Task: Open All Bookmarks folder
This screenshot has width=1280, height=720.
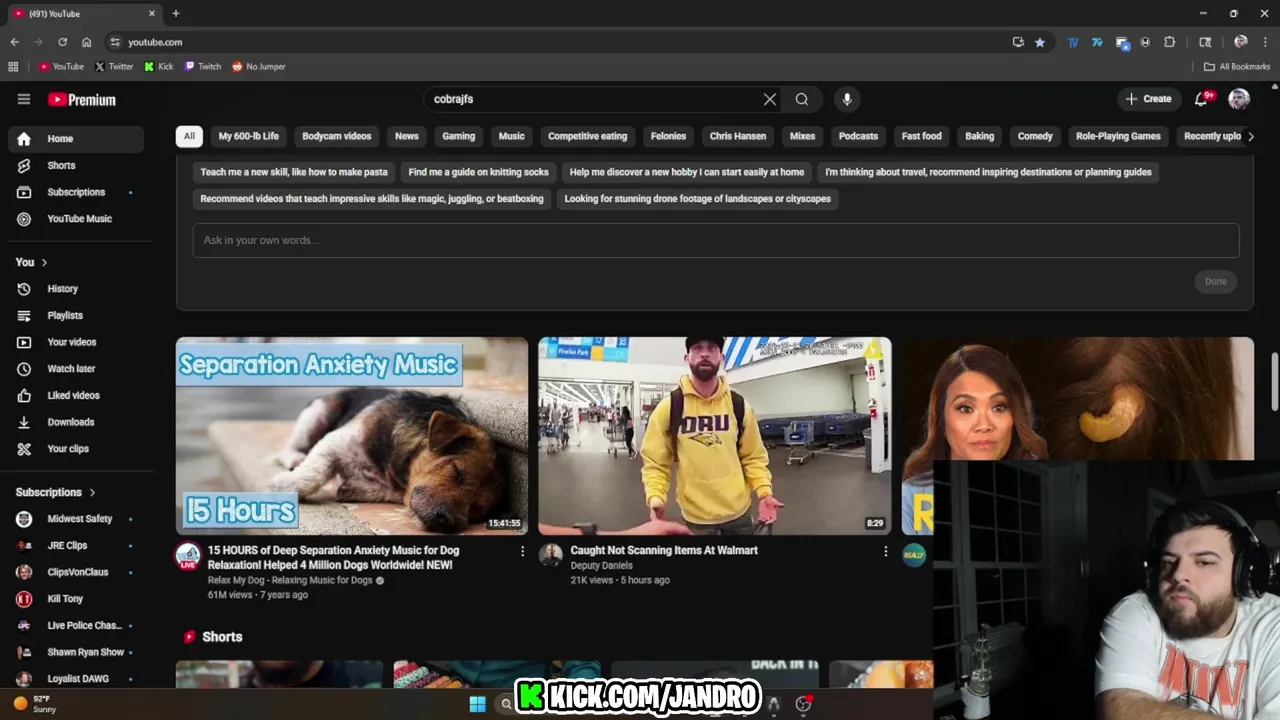Action: (1237, 67)
